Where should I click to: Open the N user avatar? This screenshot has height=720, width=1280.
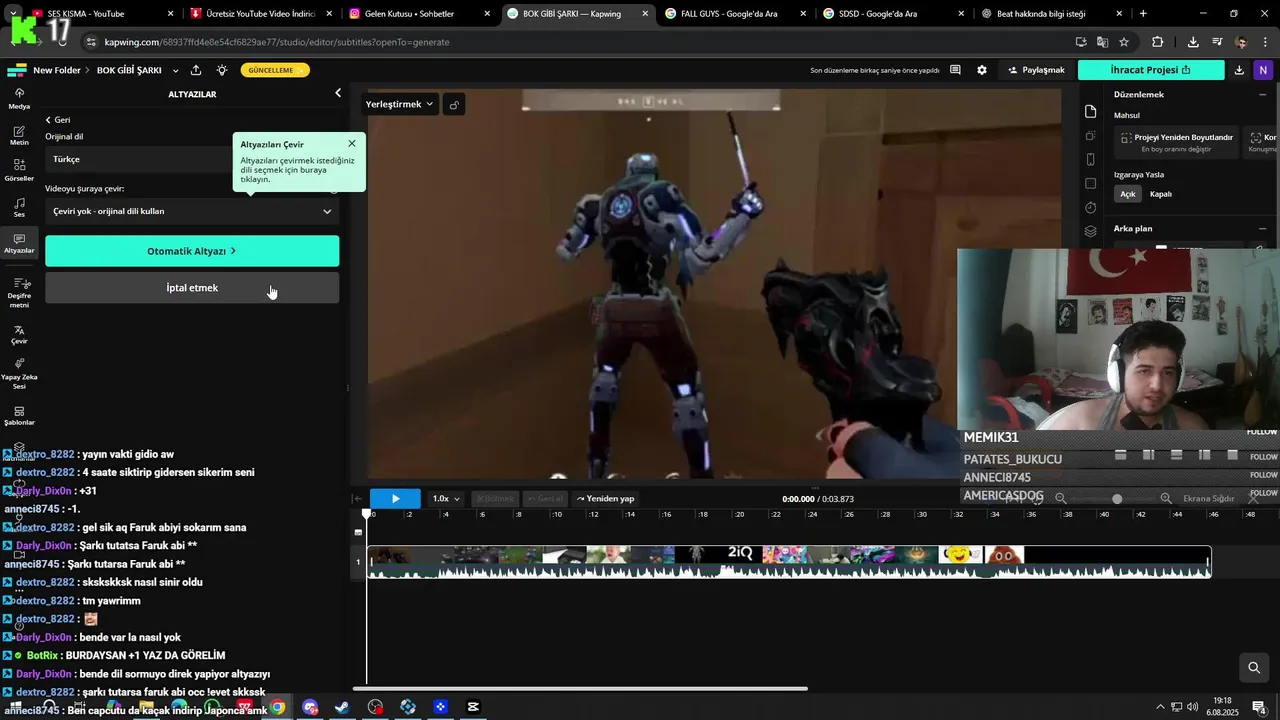click(1263, 70)
